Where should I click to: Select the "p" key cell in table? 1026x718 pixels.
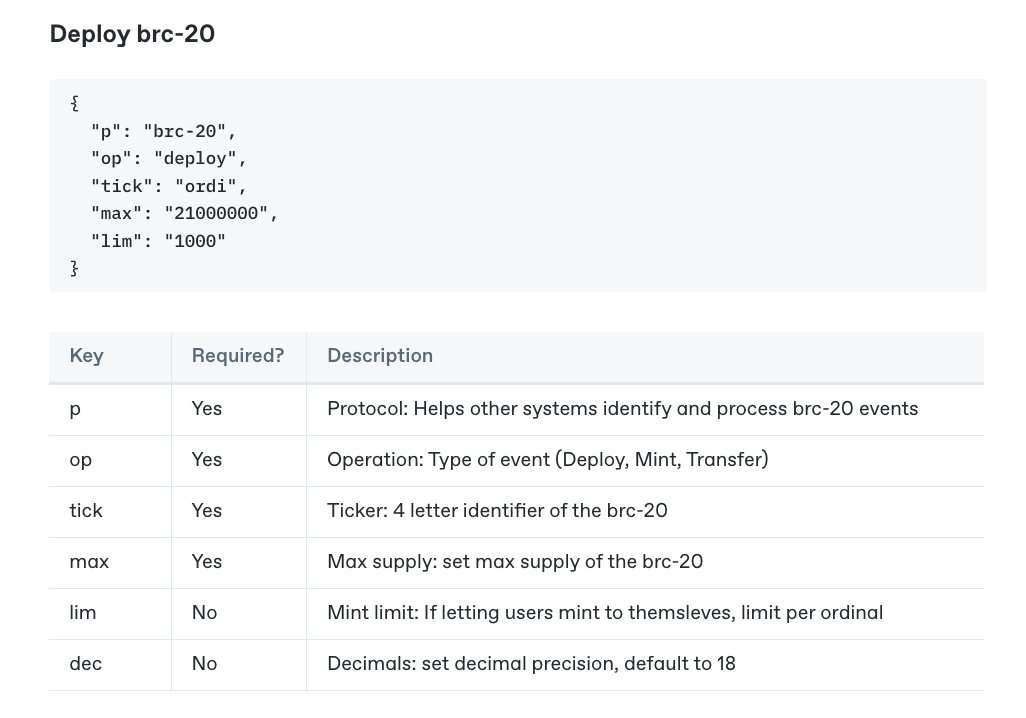[75, 409]
